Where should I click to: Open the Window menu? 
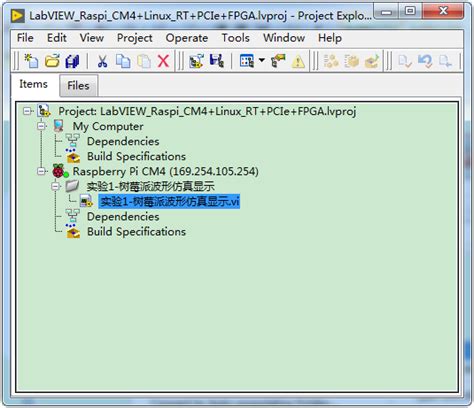point(284,38)
